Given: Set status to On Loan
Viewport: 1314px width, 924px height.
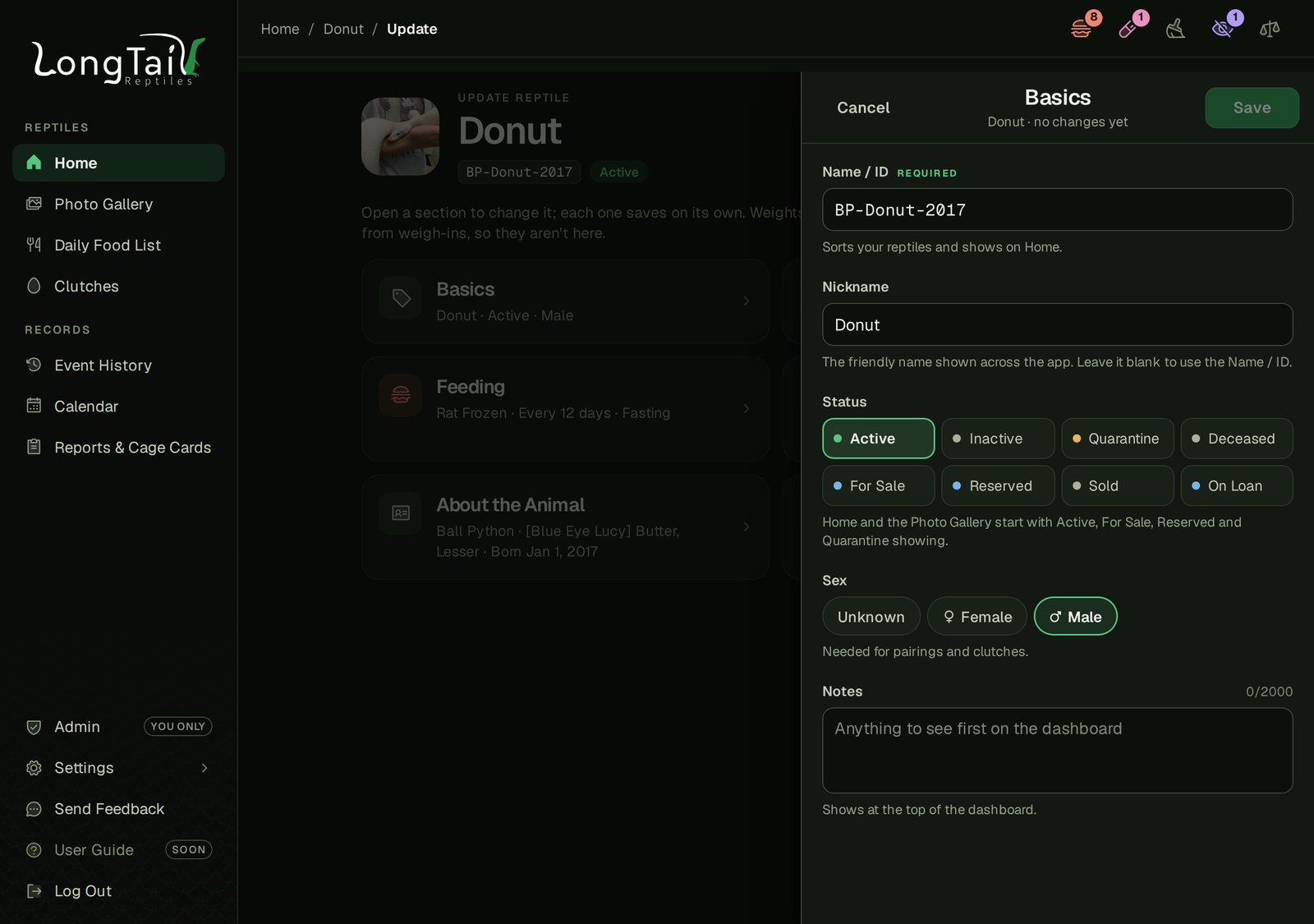Looking at the screenshot, I should click(x=1237, y=485).
